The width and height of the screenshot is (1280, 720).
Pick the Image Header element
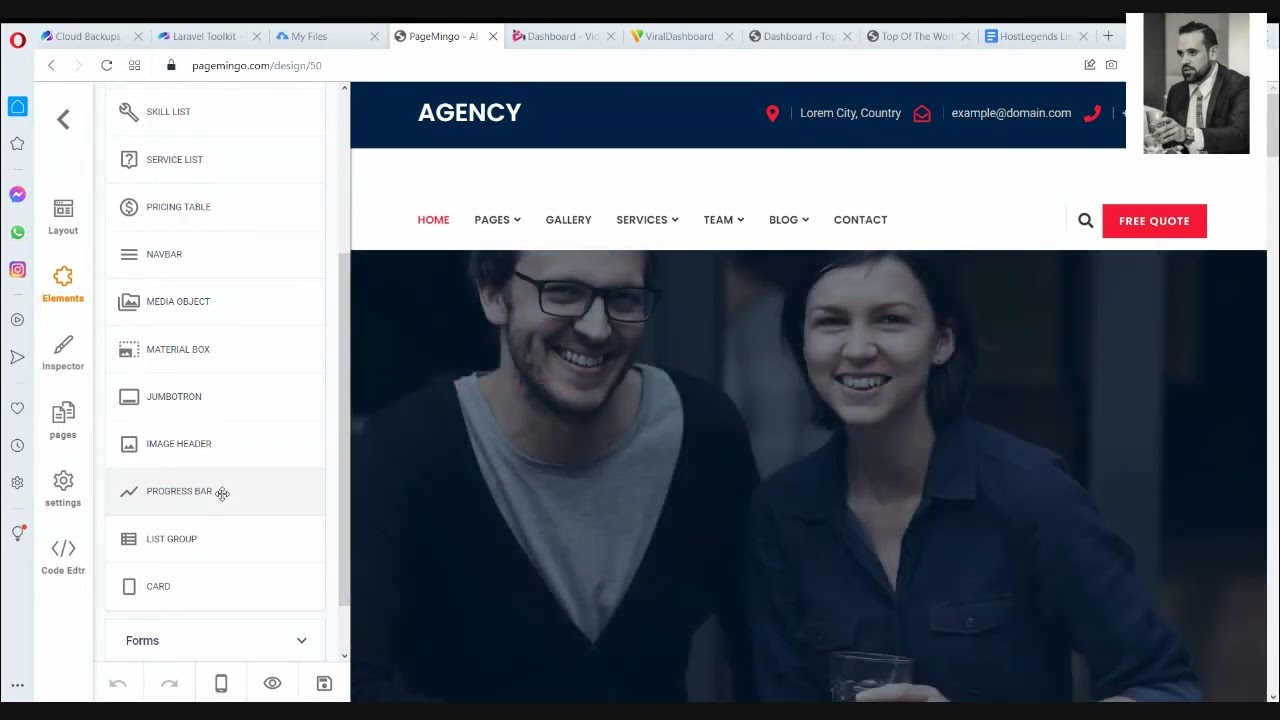(215, 444)
